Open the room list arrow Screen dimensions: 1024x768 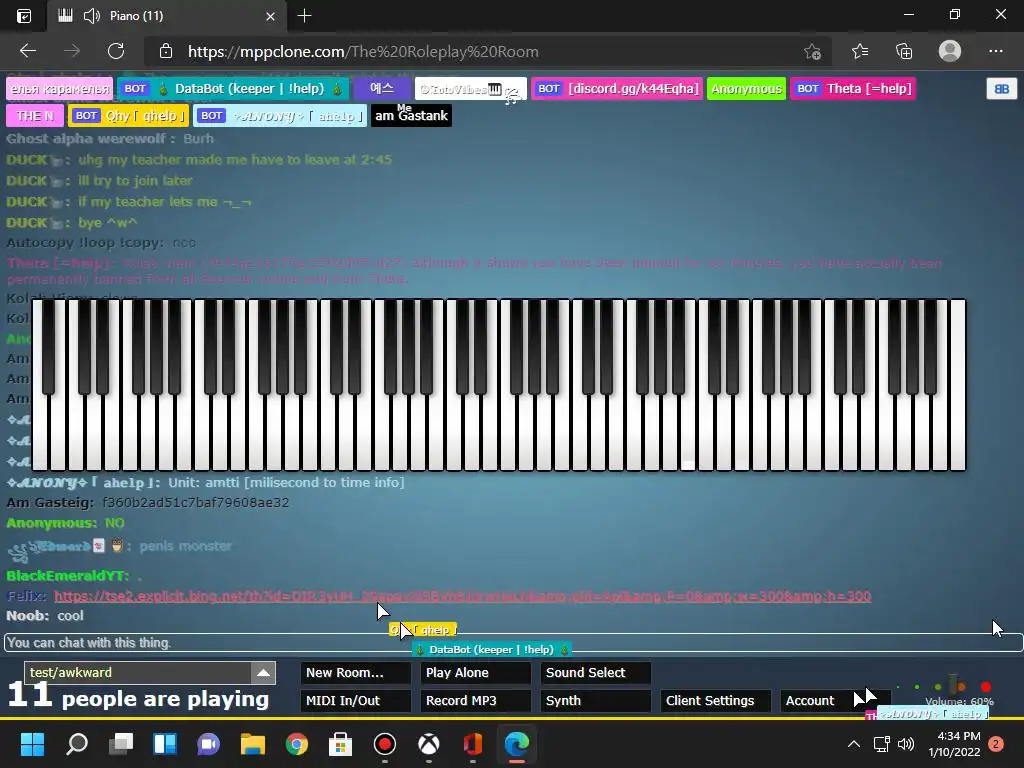coord(263,673)
